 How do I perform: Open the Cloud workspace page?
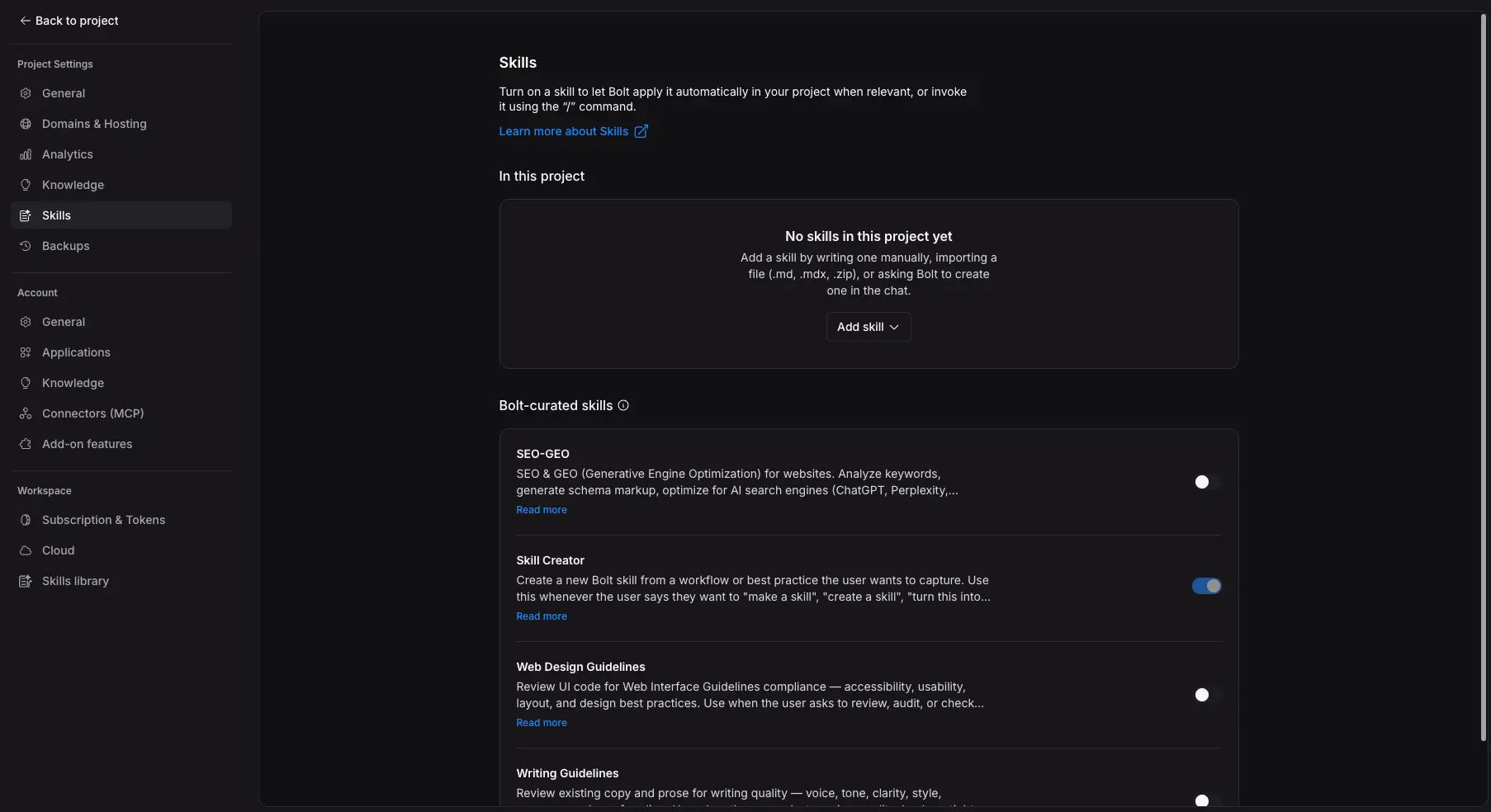(121, 550)
